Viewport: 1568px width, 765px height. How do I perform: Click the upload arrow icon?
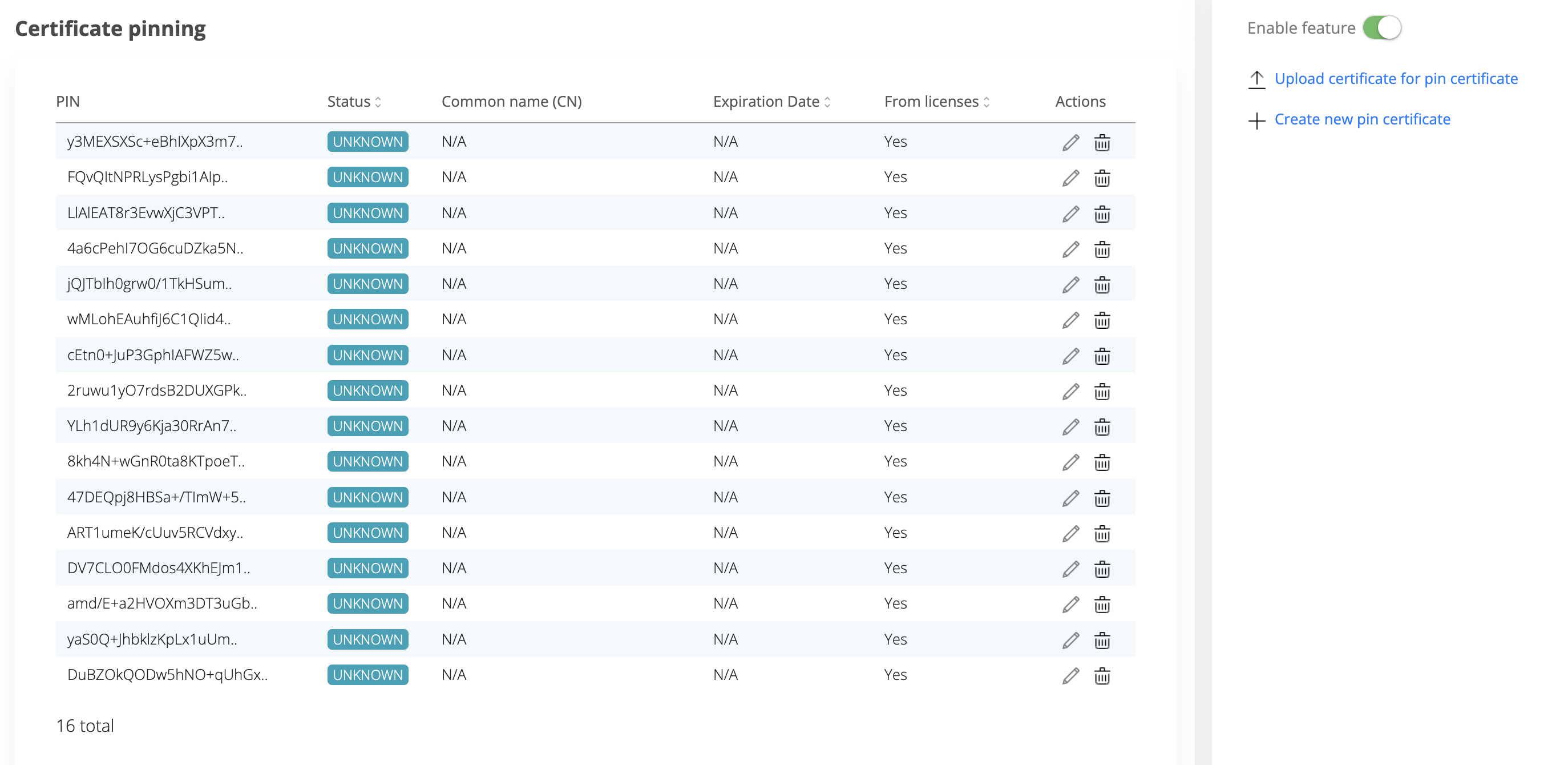(1256, 79)
